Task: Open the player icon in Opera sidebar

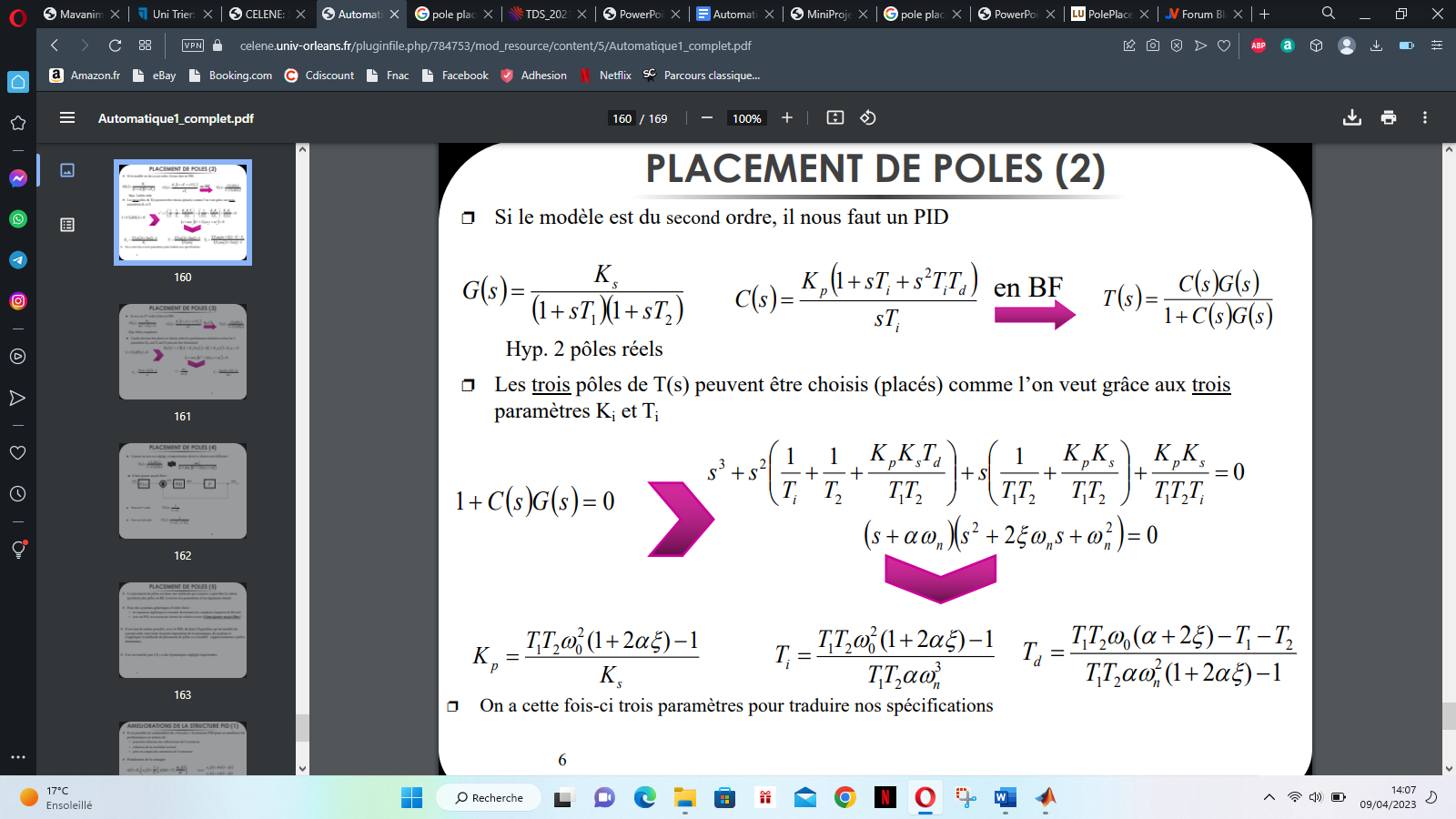Action: tap(18, 357)
